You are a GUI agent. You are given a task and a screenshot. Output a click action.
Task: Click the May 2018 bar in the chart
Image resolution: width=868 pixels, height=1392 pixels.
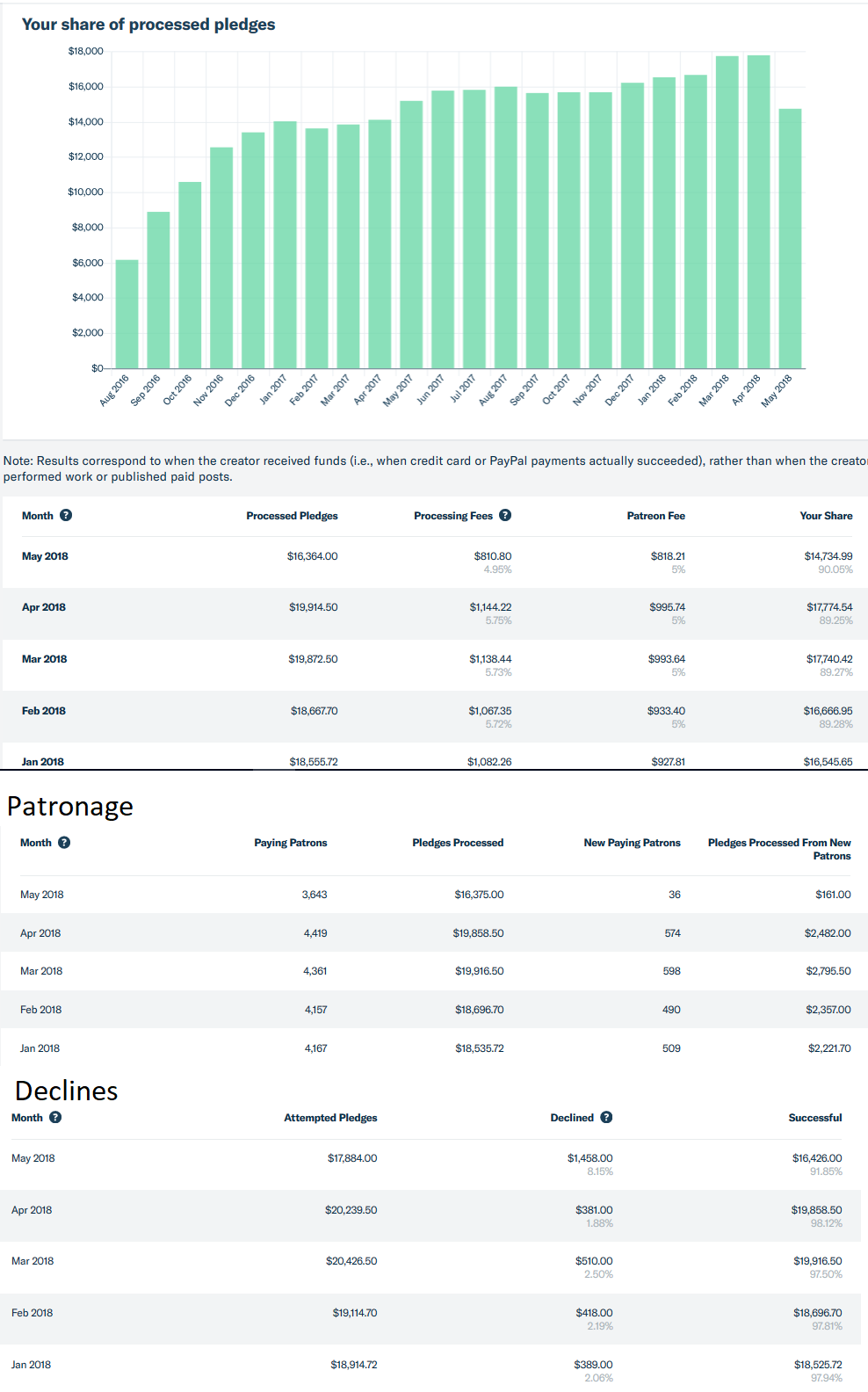[x=790, y=238]
